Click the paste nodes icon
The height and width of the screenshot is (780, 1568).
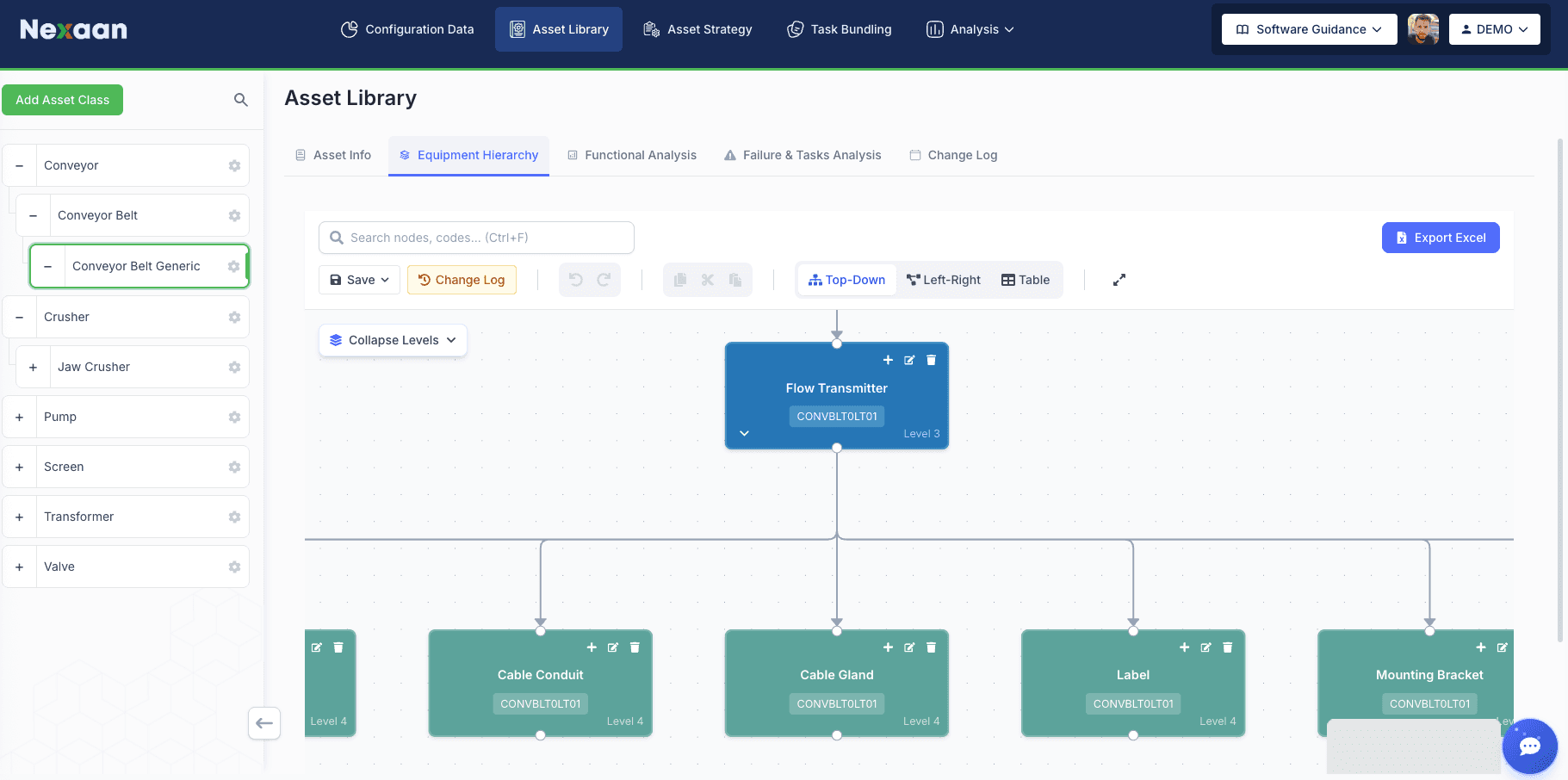[735, 280]
